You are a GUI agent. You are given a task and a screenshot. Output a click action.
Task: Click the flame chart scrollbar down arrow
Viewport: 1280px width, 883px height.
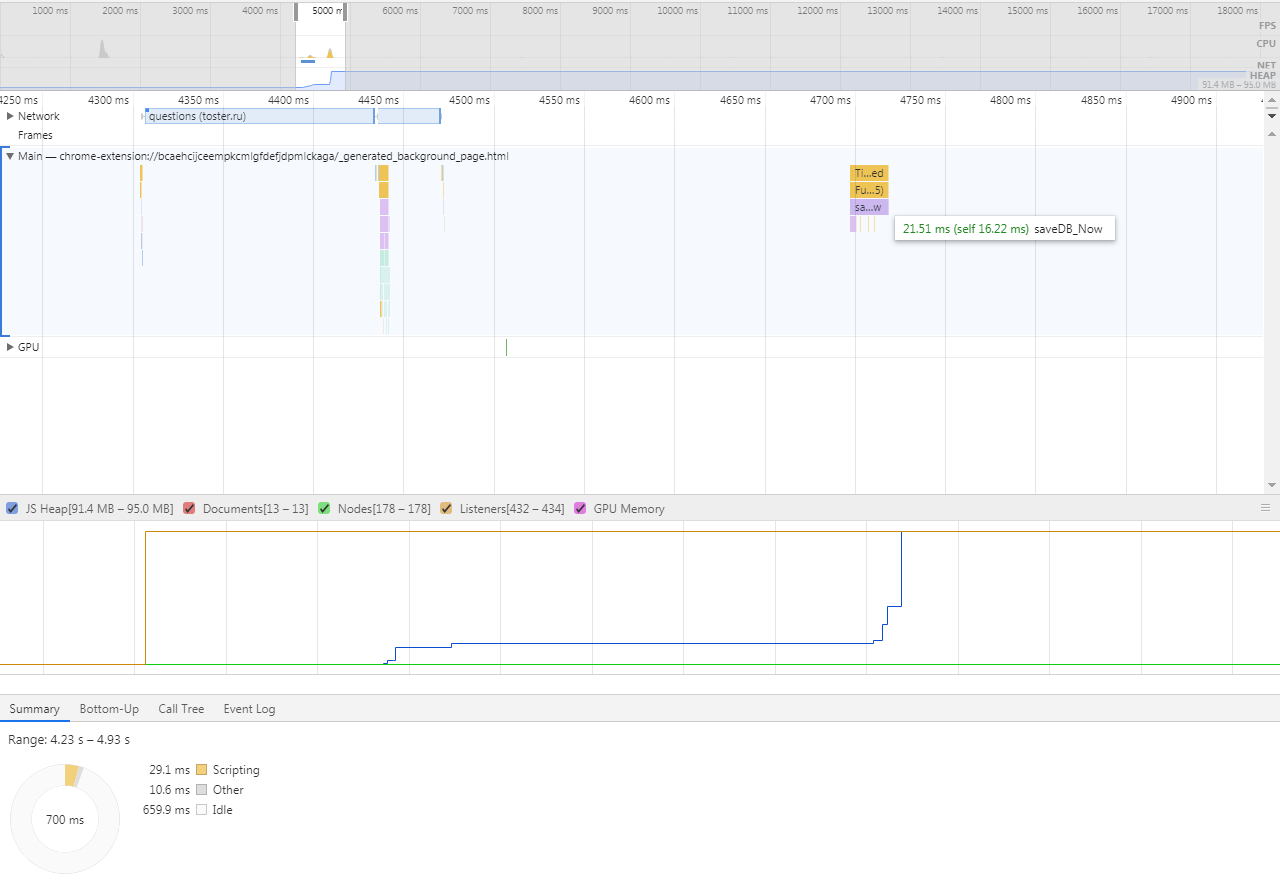(1272, 485)
